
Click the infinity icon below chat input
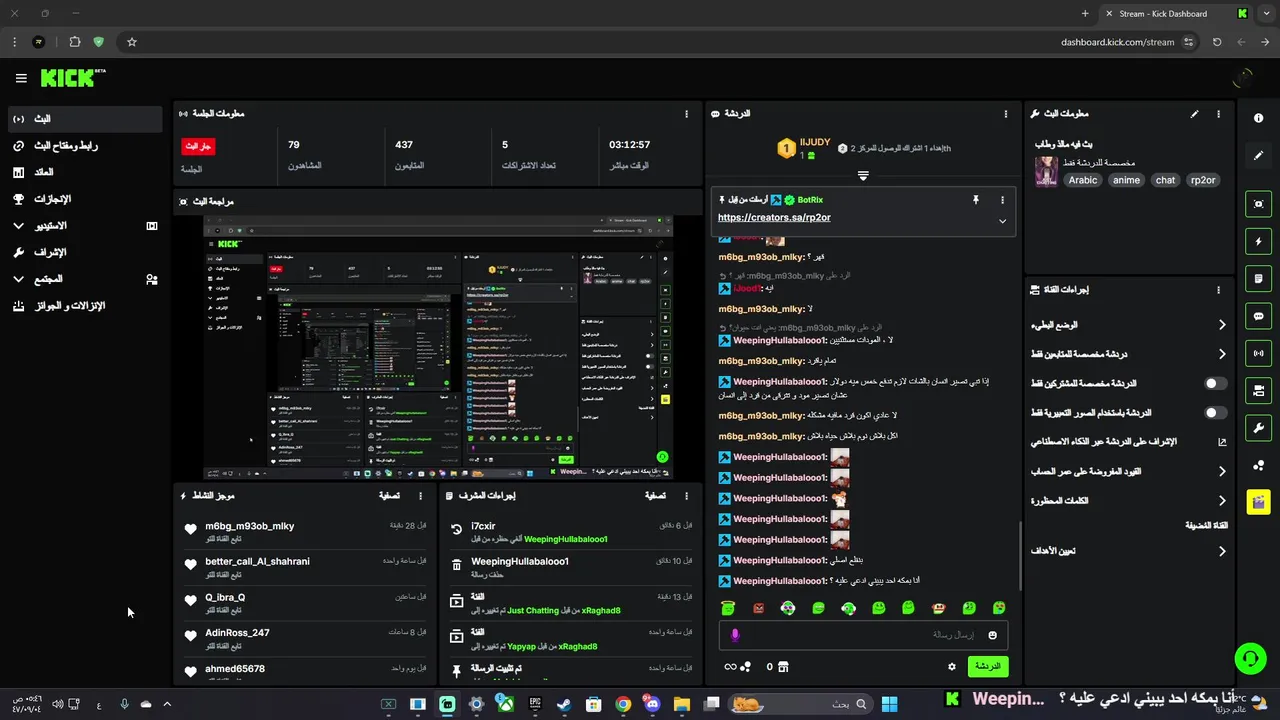pyautogui.click(x=730, y=666)
